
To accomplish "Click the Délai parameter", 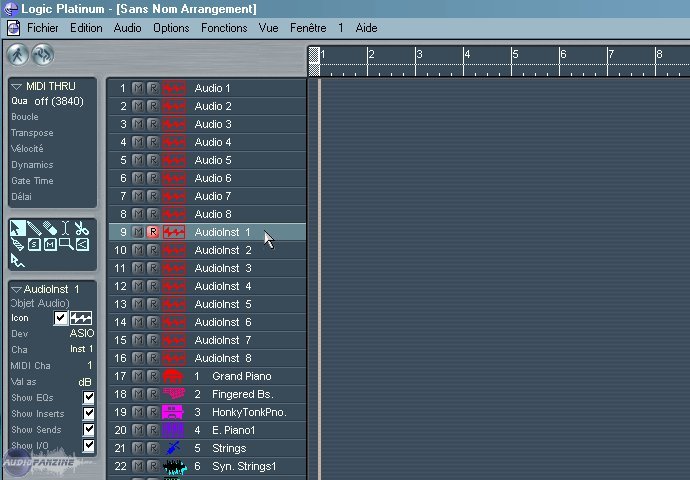I will tap(21, 197).
